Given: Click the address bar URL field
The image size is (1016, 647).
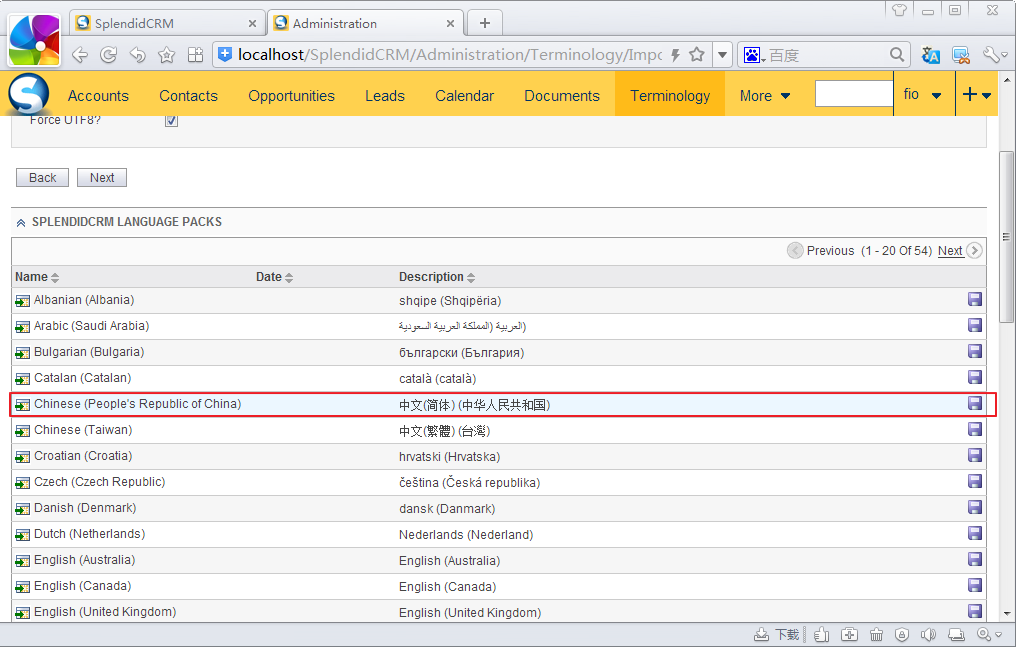Looking at the screenshot, I should point(450,55).
